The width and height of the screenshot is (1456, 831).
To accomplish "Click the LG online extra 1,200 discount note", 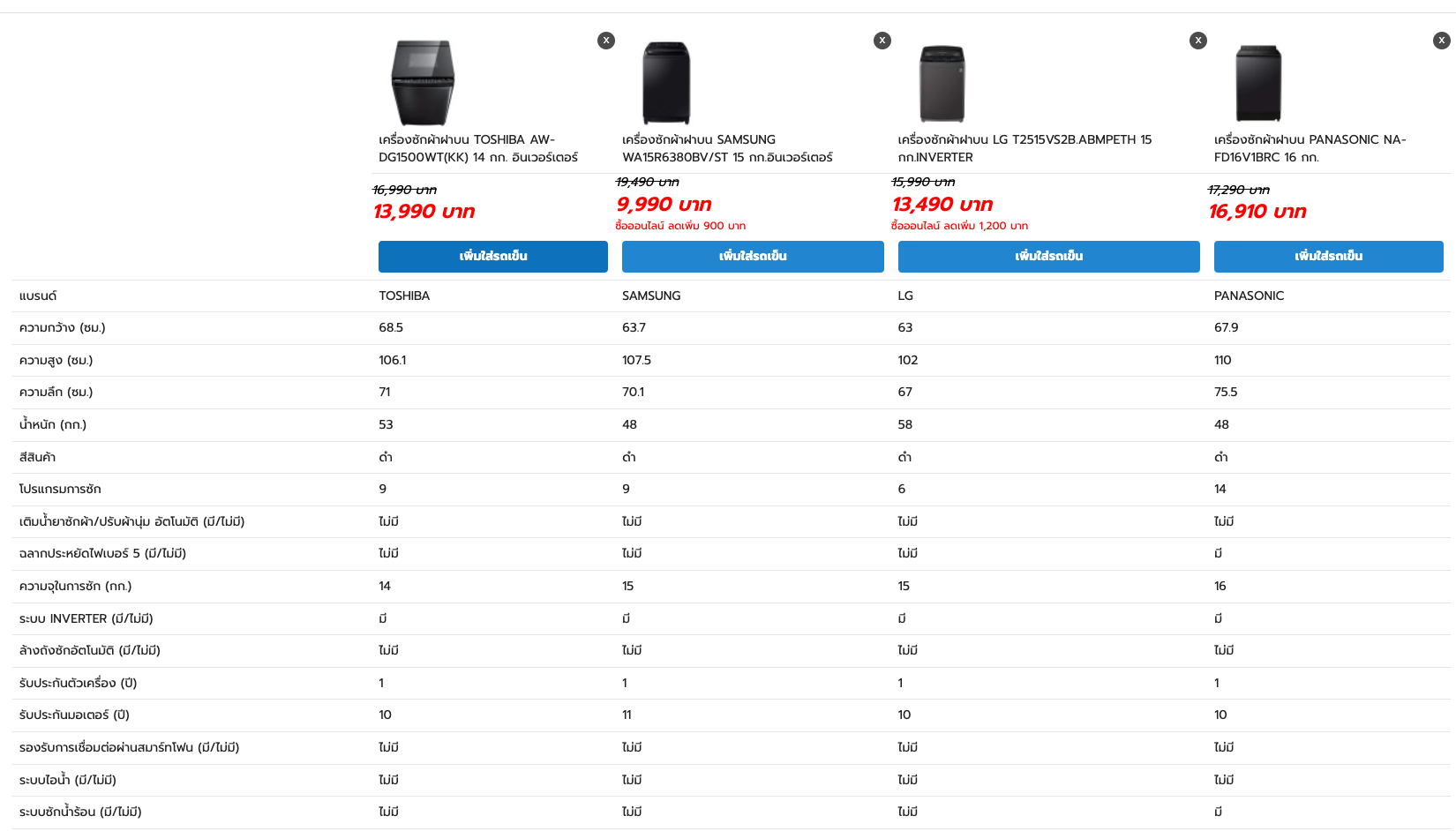I will click(x=959, y=226).
